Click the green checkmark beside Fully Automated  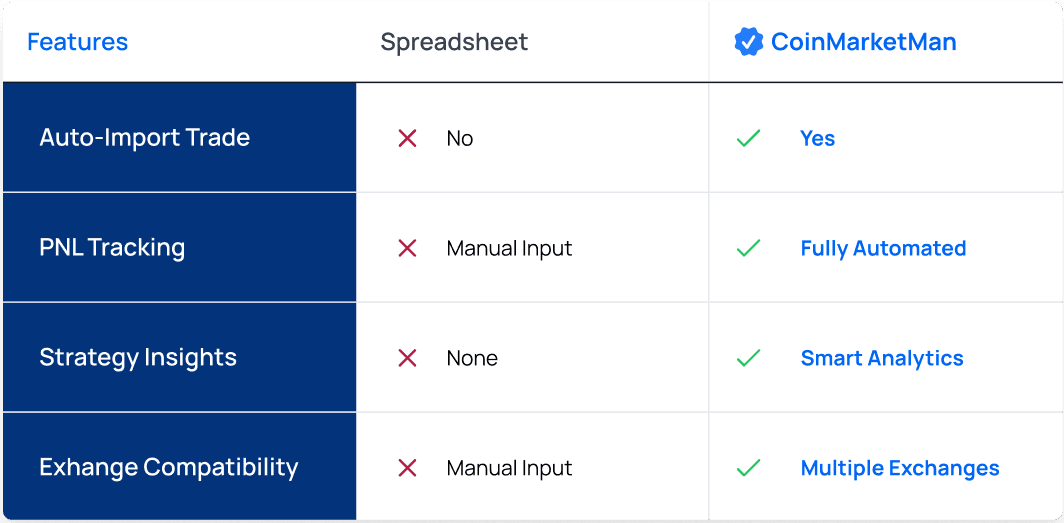[748, 248]
